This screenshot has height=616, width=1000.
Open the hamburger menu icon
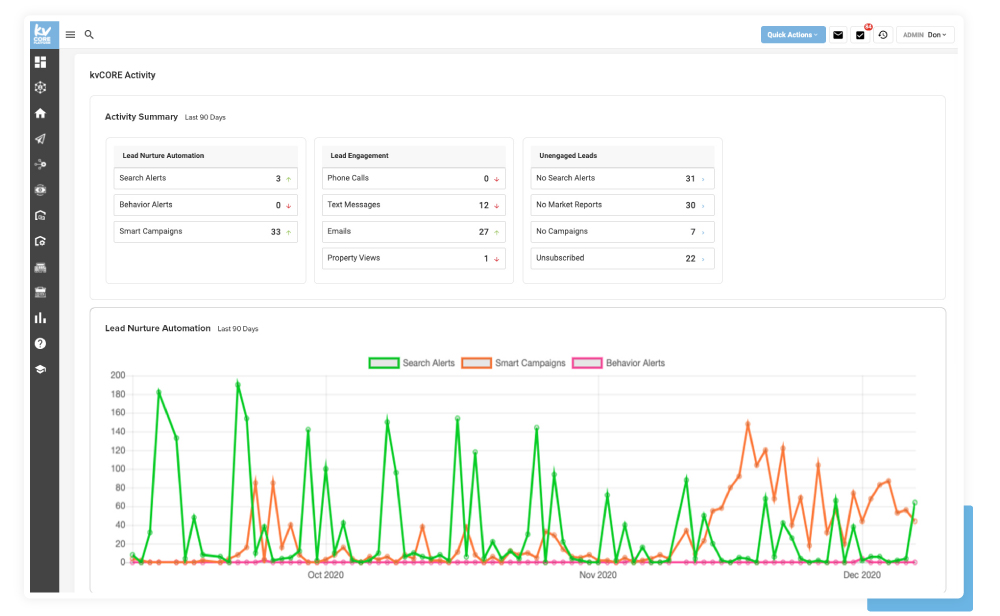click(70, 34)
